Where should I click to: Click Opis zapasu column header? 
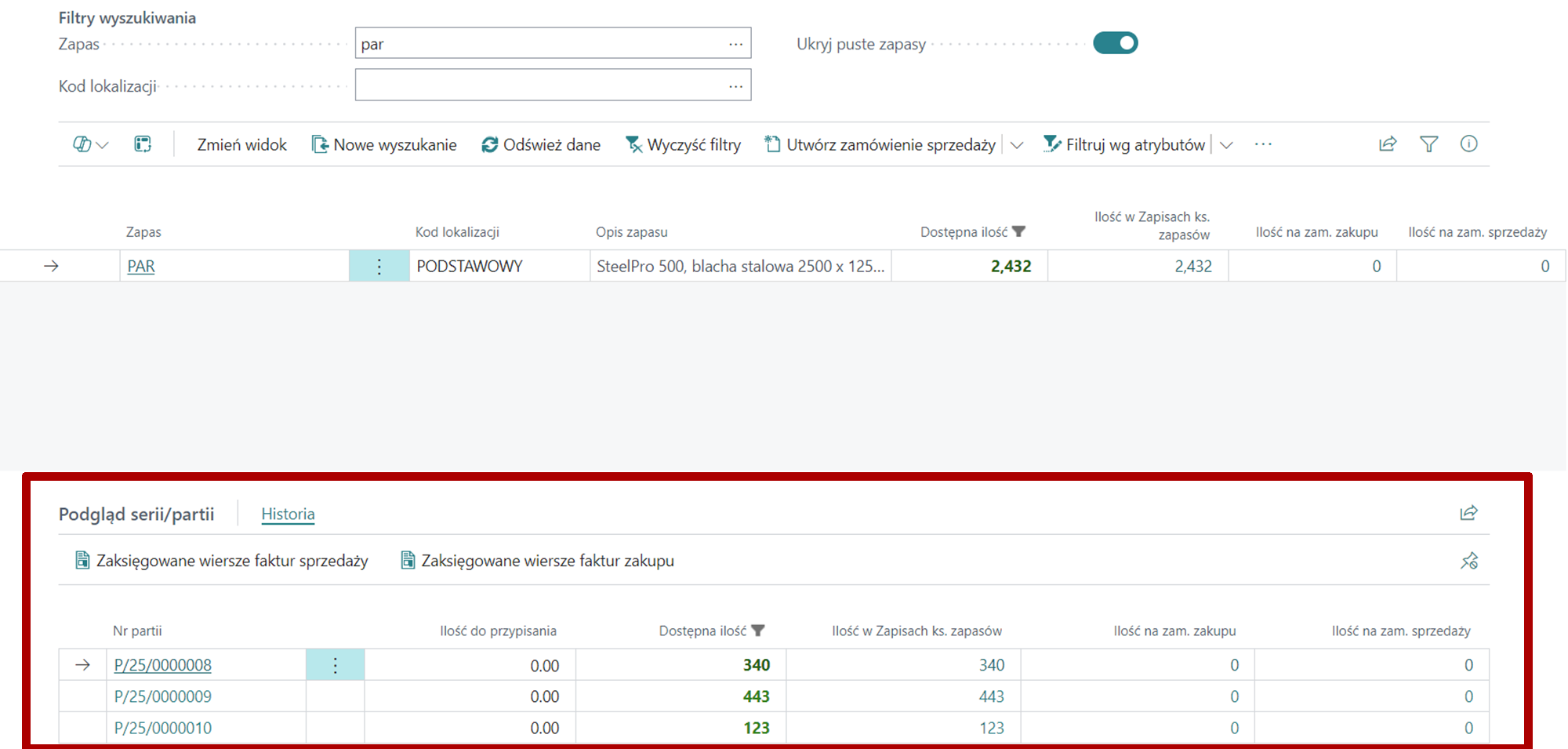pyautogui.click(x=632, y=232)
